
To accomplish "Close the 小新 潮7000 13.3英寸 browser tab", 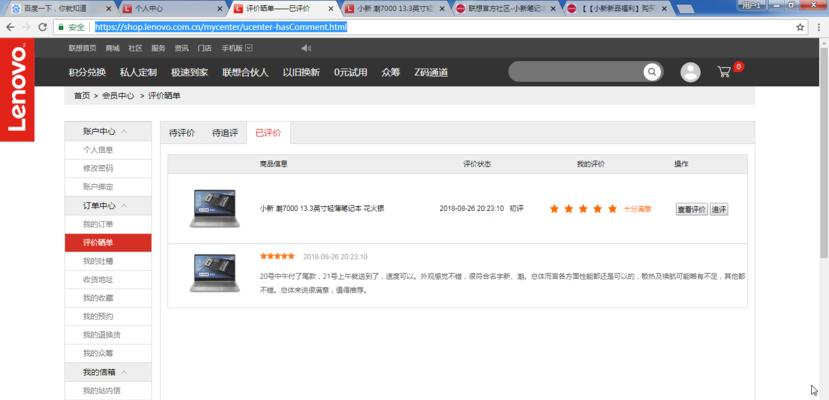I will pyautogui.click(x=442, y=9).
